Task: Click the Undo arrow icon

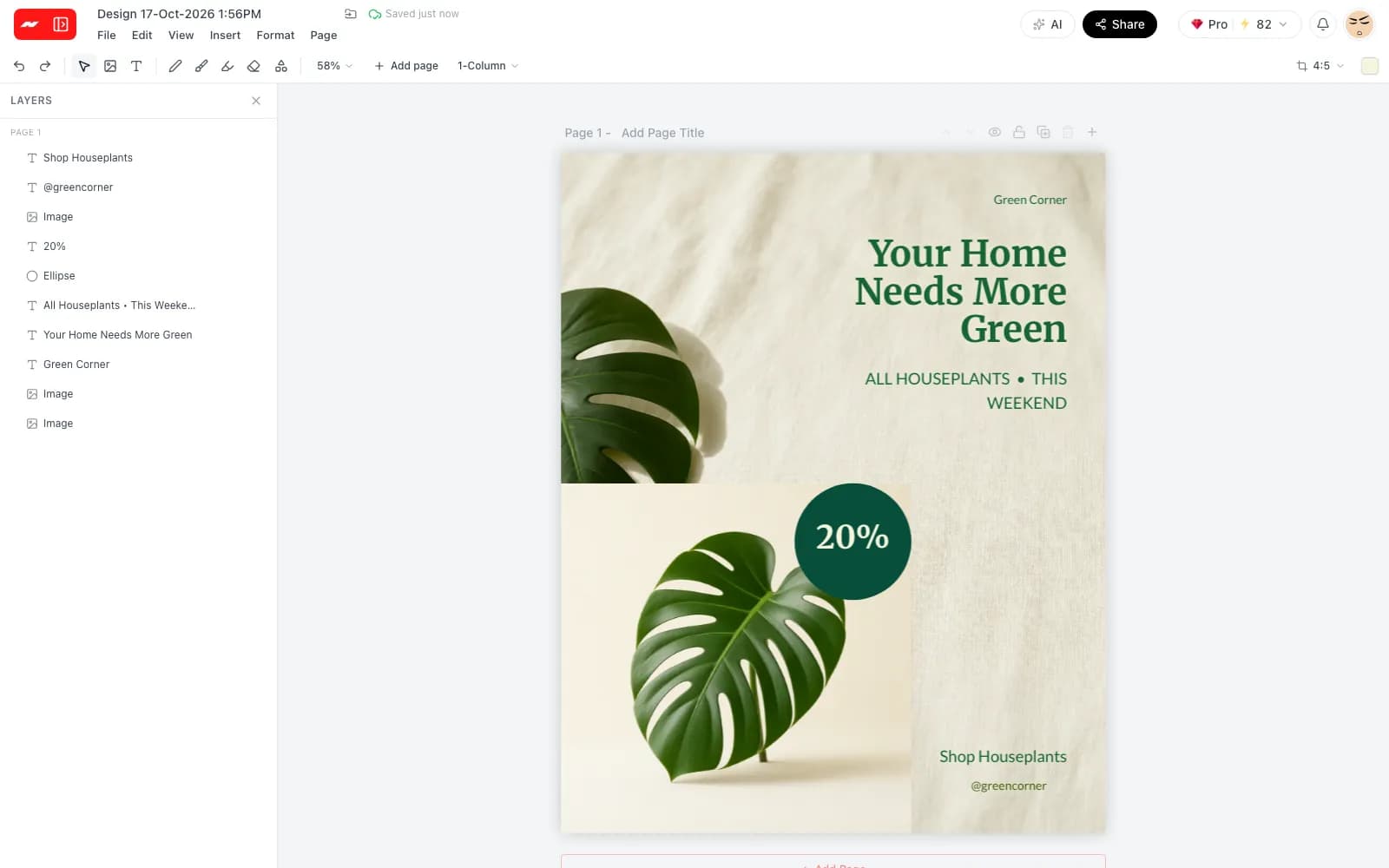Action: pos(19,66)
